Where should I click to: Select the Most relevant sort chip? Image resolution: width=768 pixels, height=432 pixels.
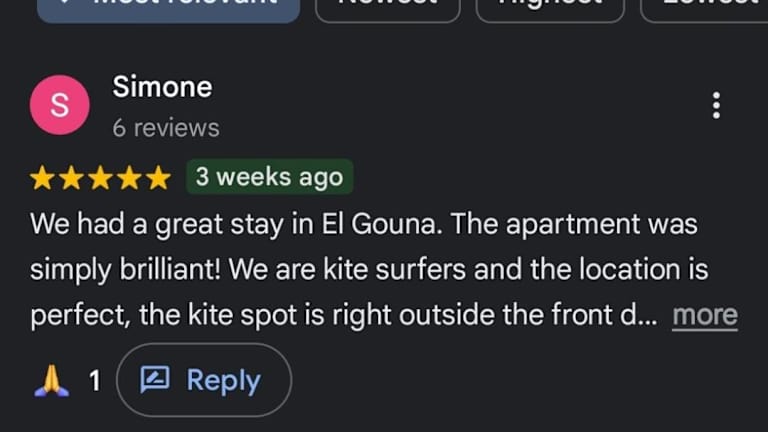coord(168,6)
